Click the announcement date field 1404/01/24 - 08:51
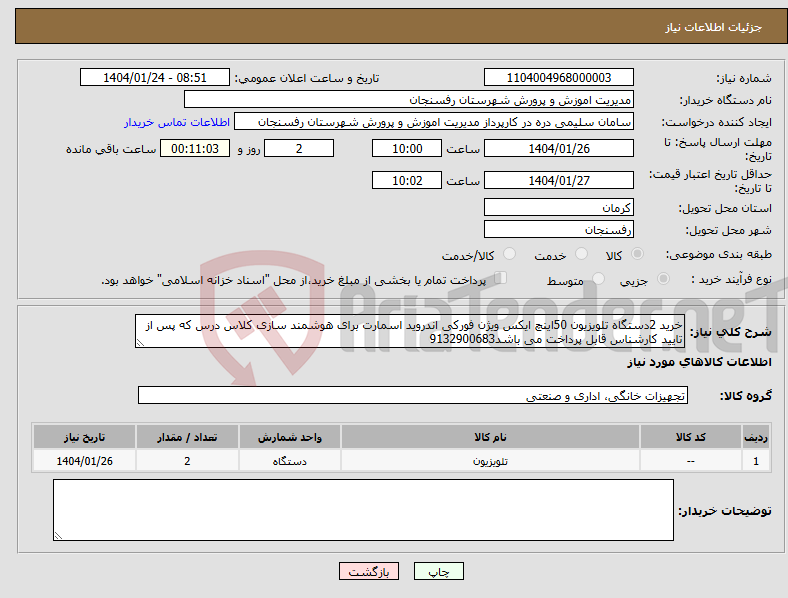The image size is (788, 598). [x=155, y=77]
